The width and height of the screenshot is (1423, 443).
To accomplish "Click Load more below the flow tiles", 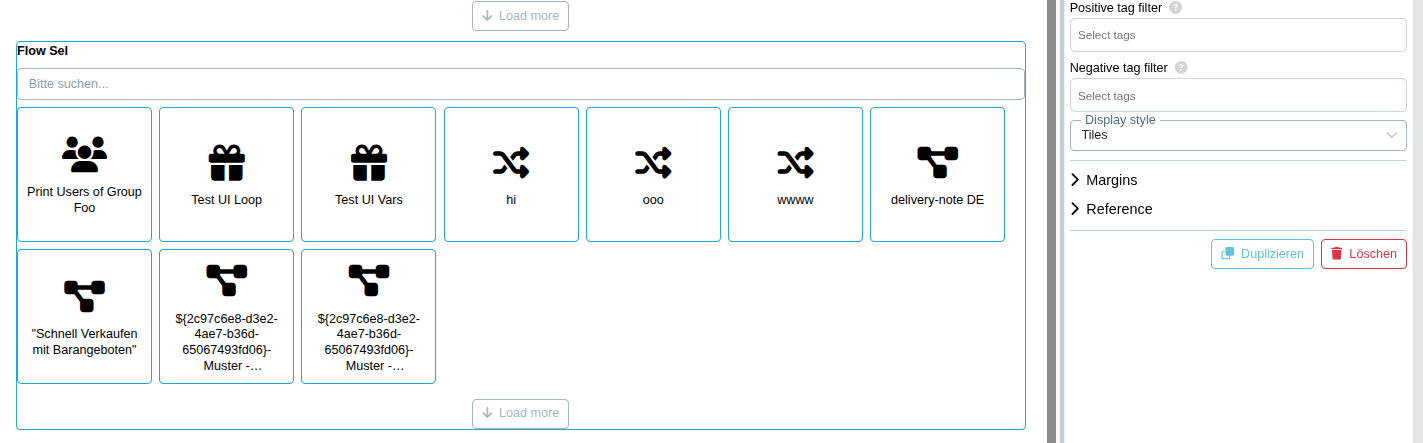I will 520,413.
